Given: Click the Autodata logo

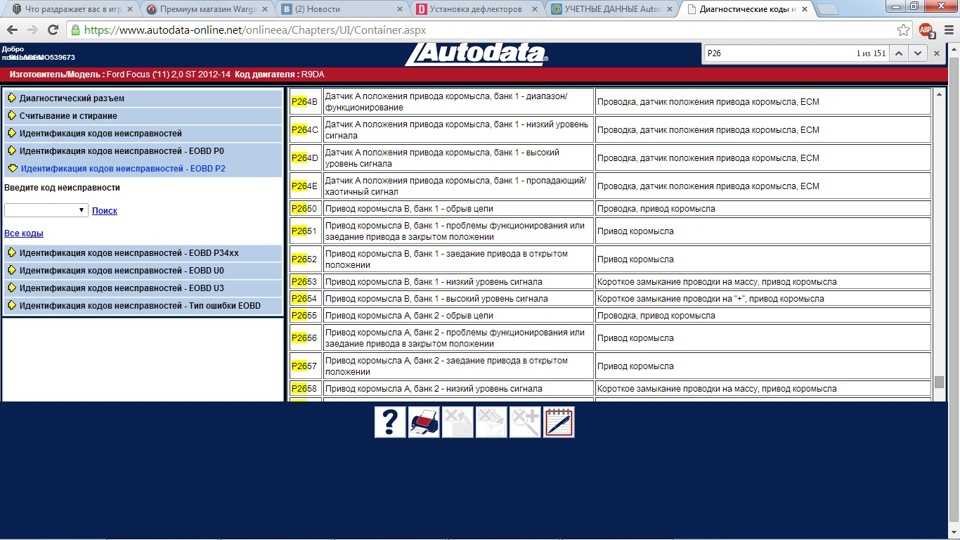Looking at the screenshot, I should [x=477, y=54].
